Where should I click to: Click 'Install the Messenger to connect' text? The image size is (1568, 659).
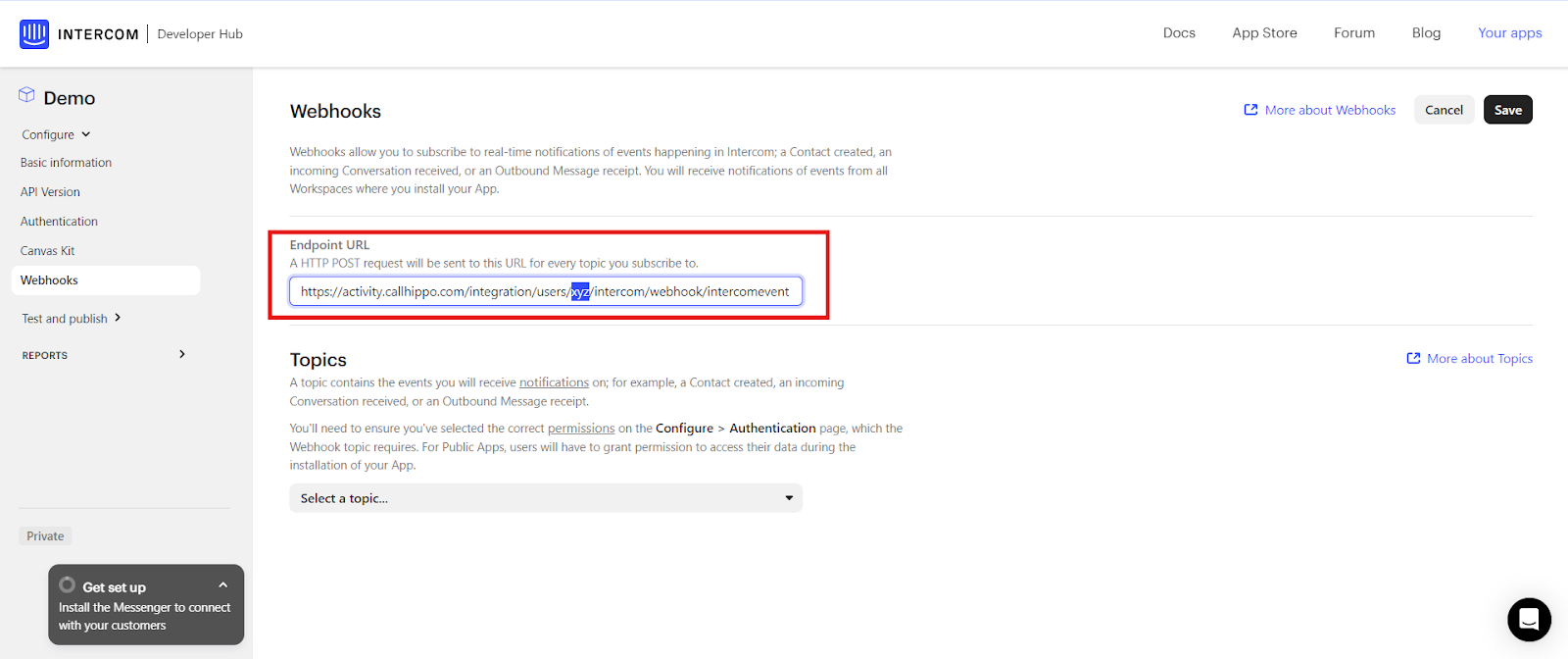(x=144, y=608)
